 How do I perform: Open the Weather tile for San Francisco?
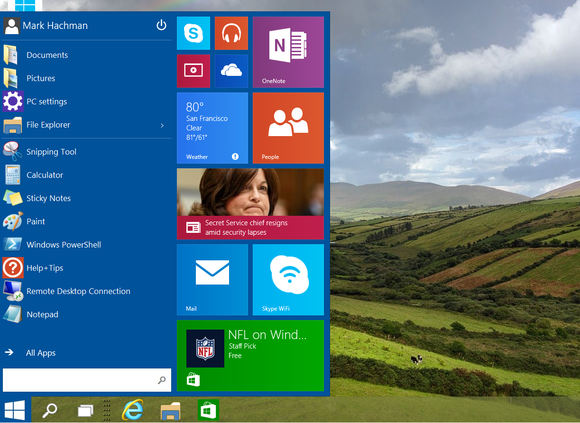[x=212, y=128]
